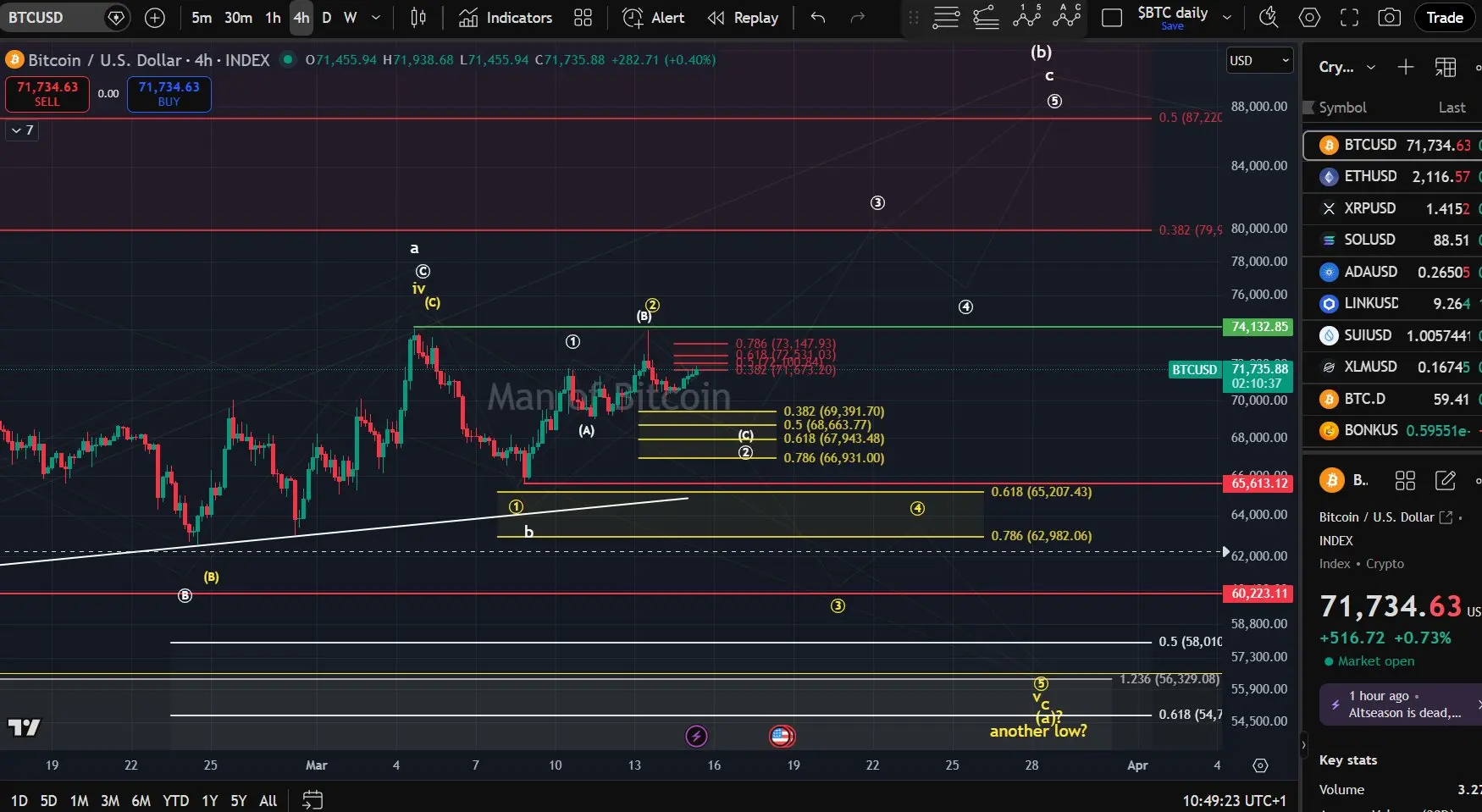
Task: Click the blue BUY price button
Action: click(x=169, y=93)
